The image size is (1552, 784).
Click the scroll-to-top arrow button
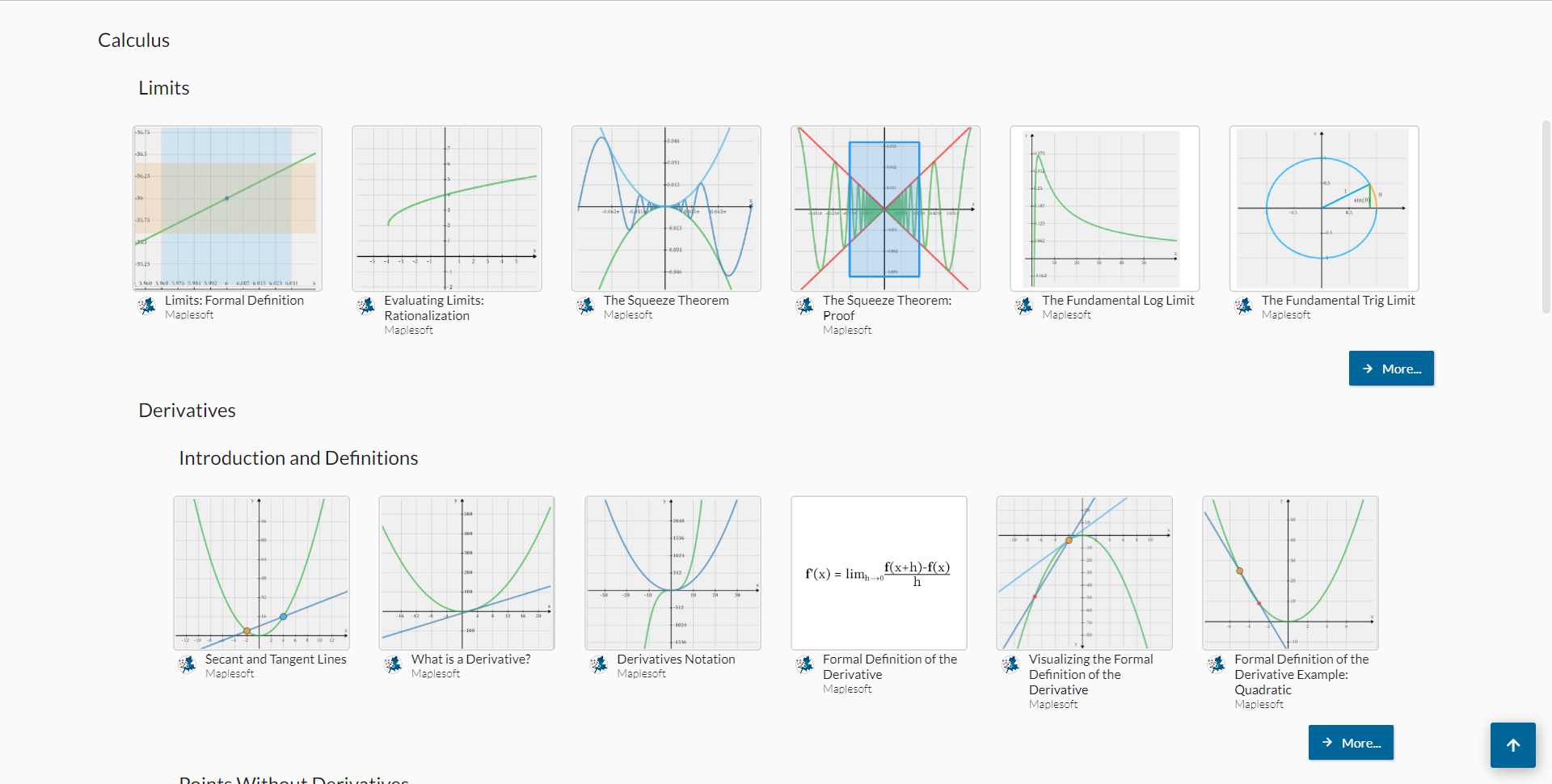tap(1512, 744)
